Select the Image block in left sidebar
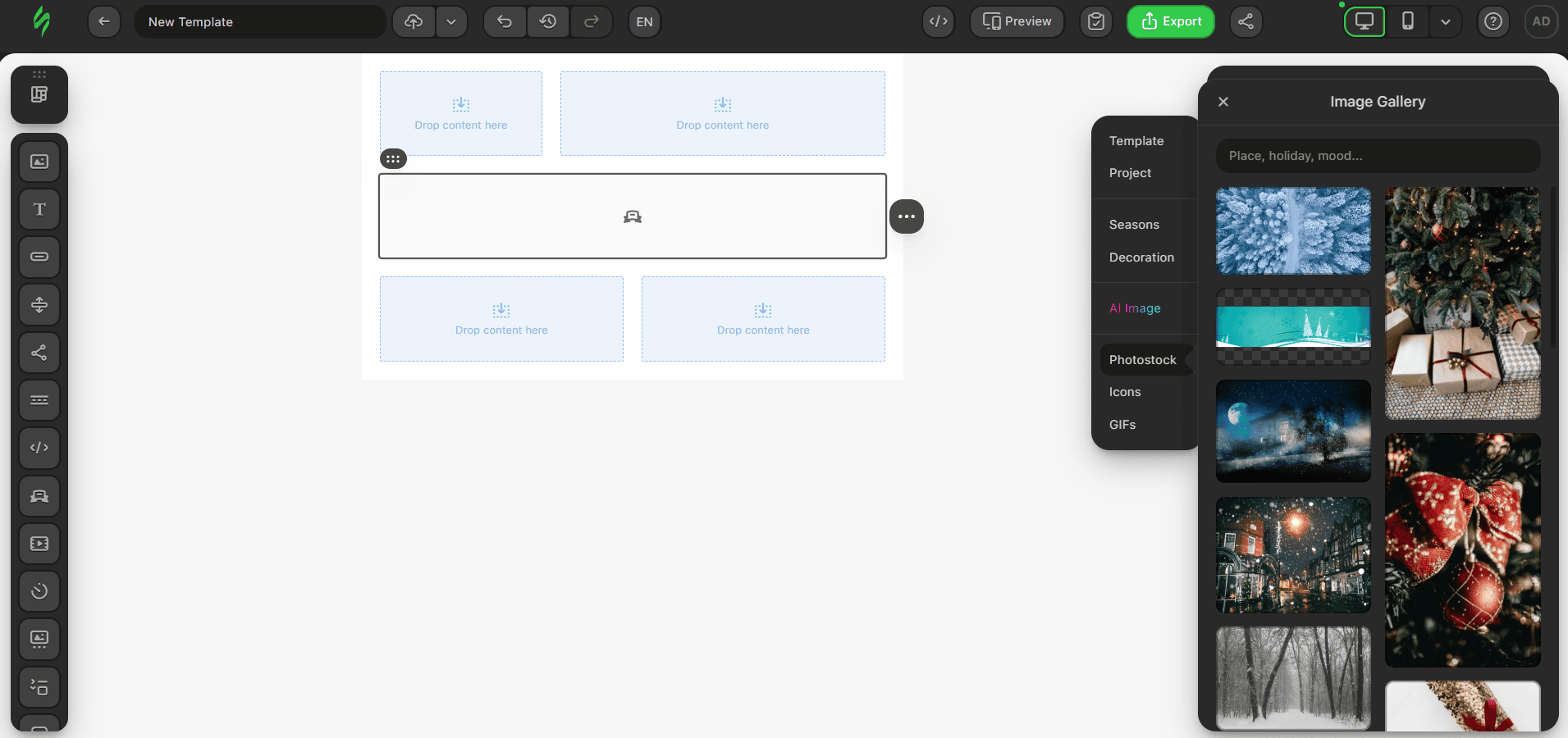 [39, 162]
